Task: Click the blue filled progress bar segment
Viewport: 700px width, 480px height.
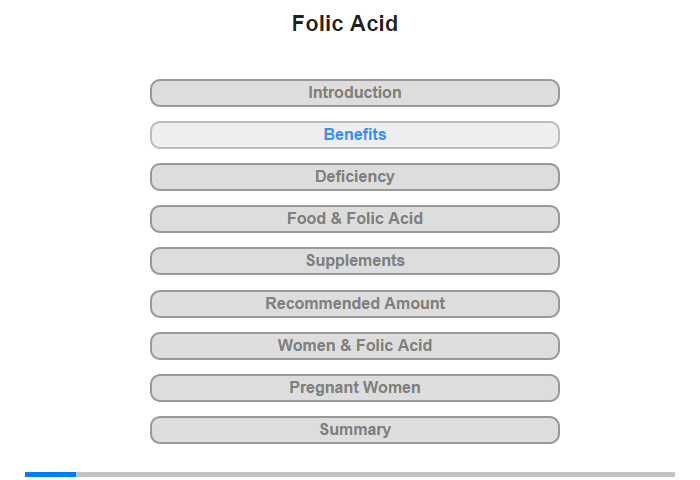Action: click(x=50, y=474)
